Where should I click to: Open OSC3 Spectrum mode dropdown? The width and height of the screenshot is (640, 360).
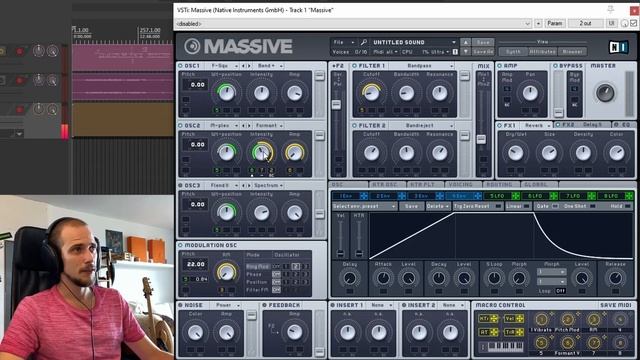[268, 185]
